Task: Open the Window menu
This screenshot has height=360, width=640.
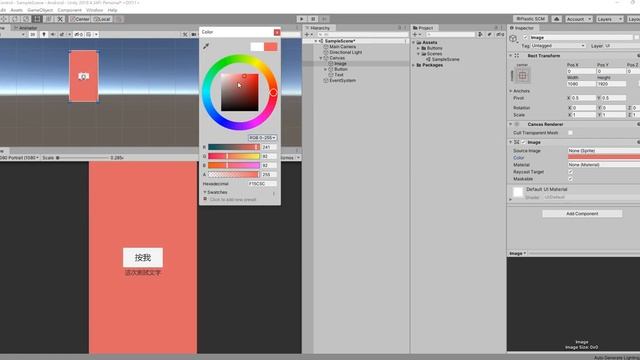Action: coord(94,10)
